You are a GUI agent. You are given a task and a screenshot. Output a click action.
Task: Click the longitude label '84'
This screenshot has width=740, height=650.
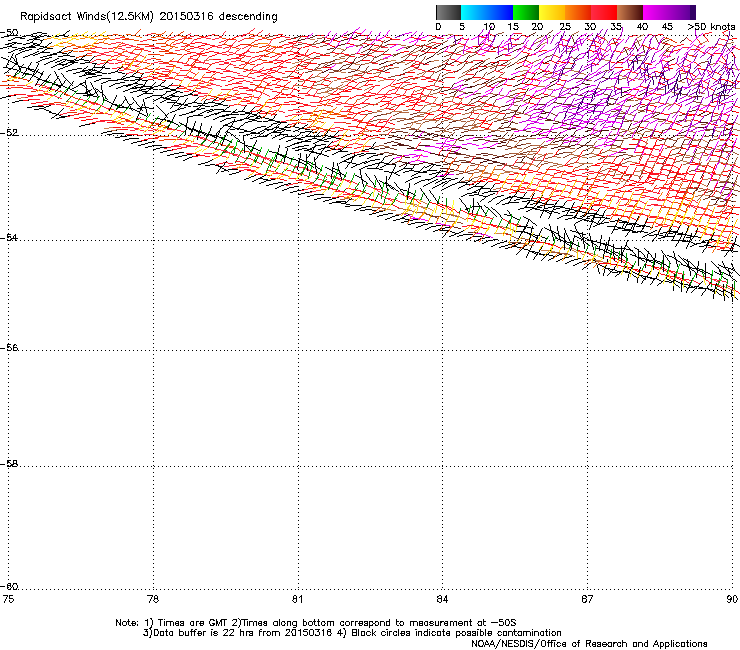[442, 599]
